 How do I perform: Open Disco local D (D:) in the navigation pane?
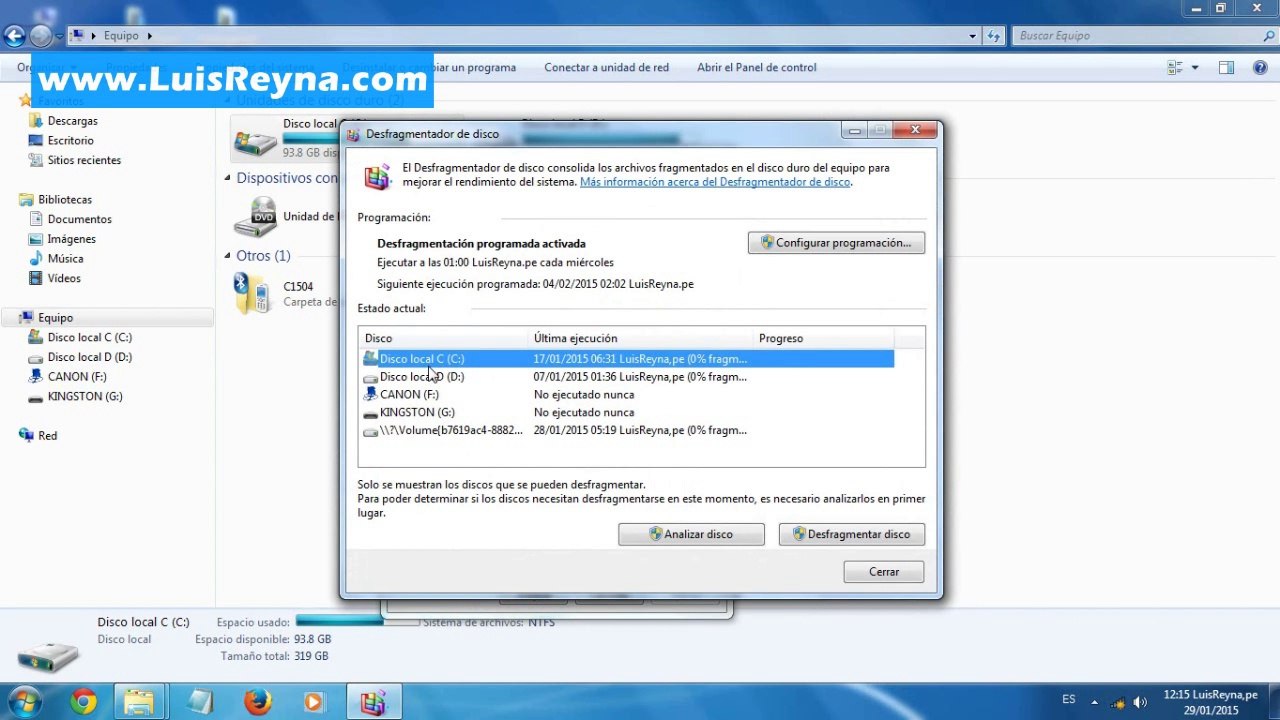click(89, 357)
